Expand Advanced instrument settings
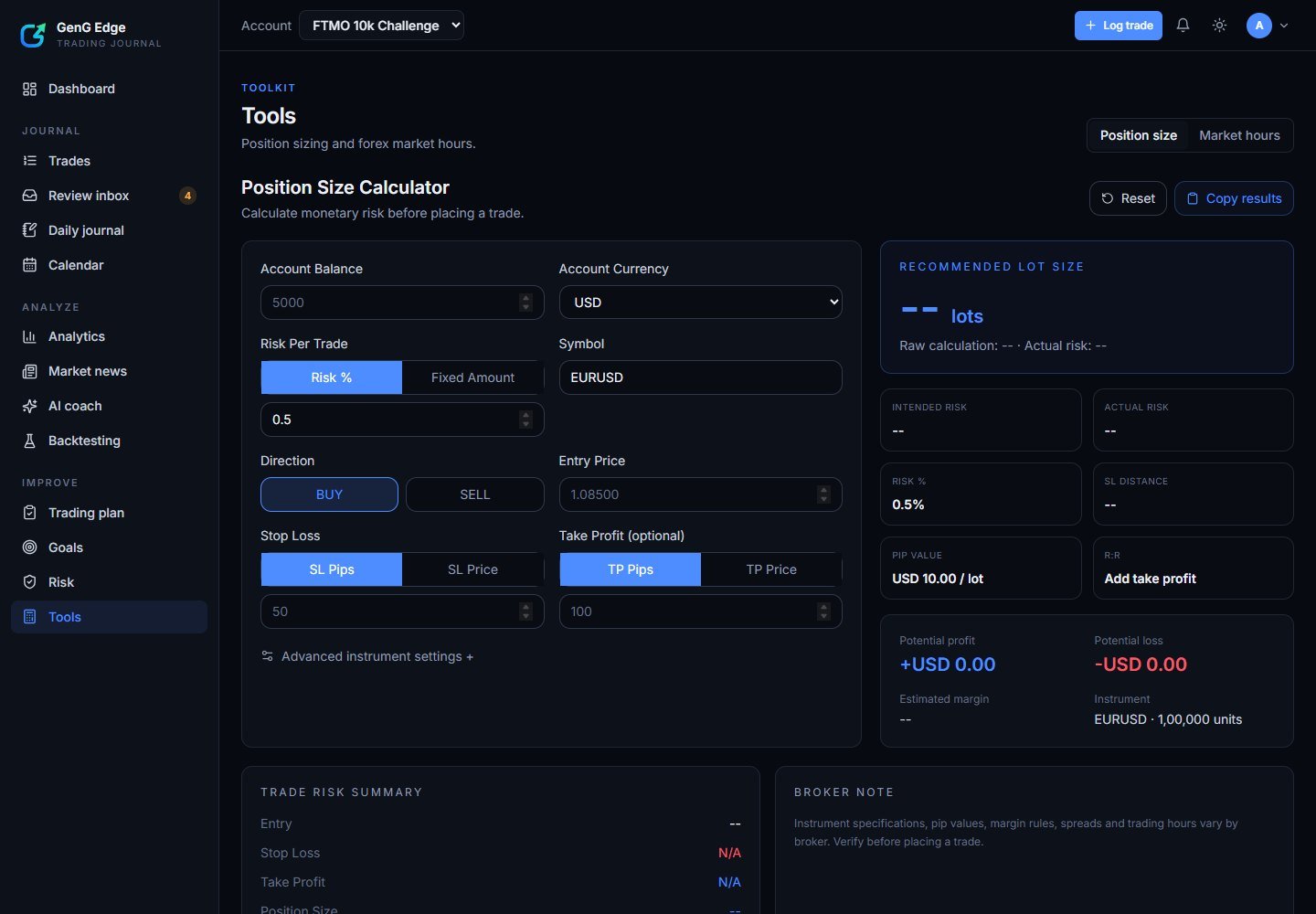 coord(367,656)
